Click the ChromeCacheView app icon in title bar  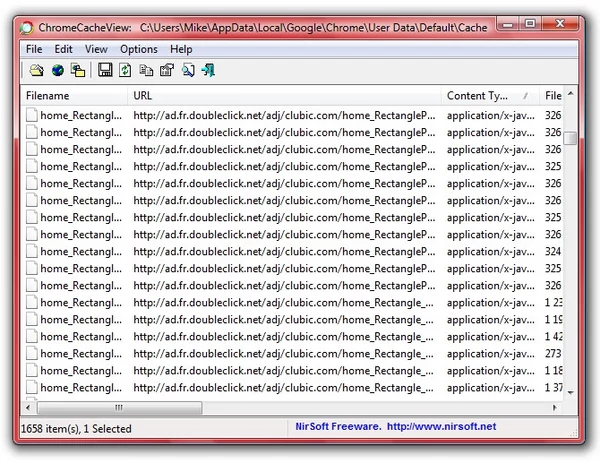point(27,28)
